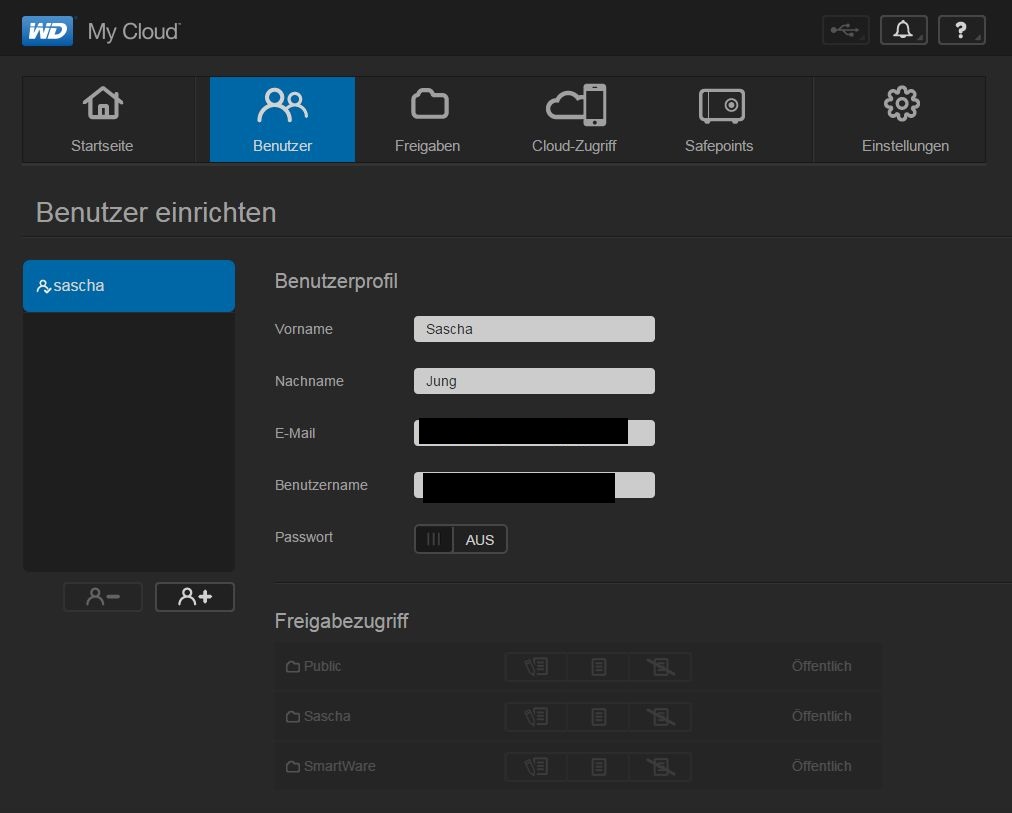Click the Freigabezugriff heading
This screenshot has height=813, width=1012.
click(x=341, y=621)
